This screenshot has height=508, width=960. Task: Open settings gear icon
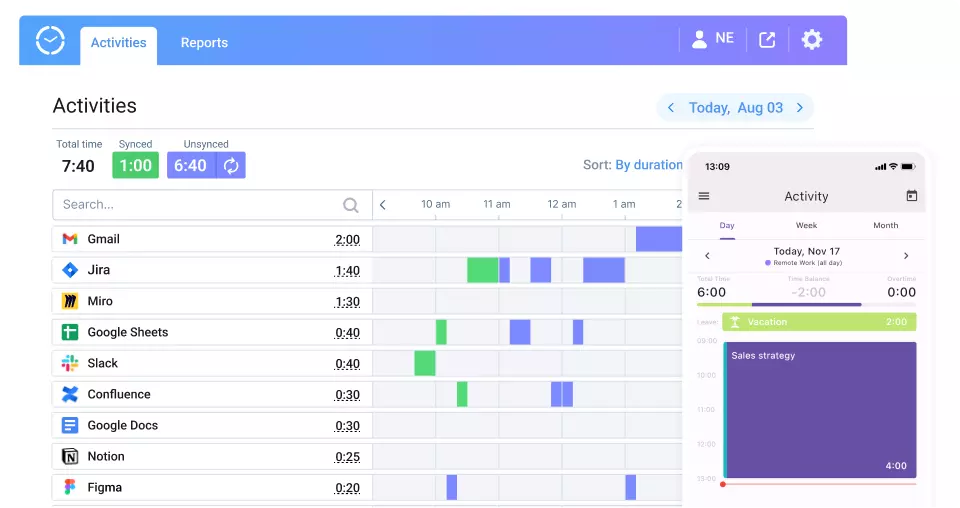click(x=812, y=40)
